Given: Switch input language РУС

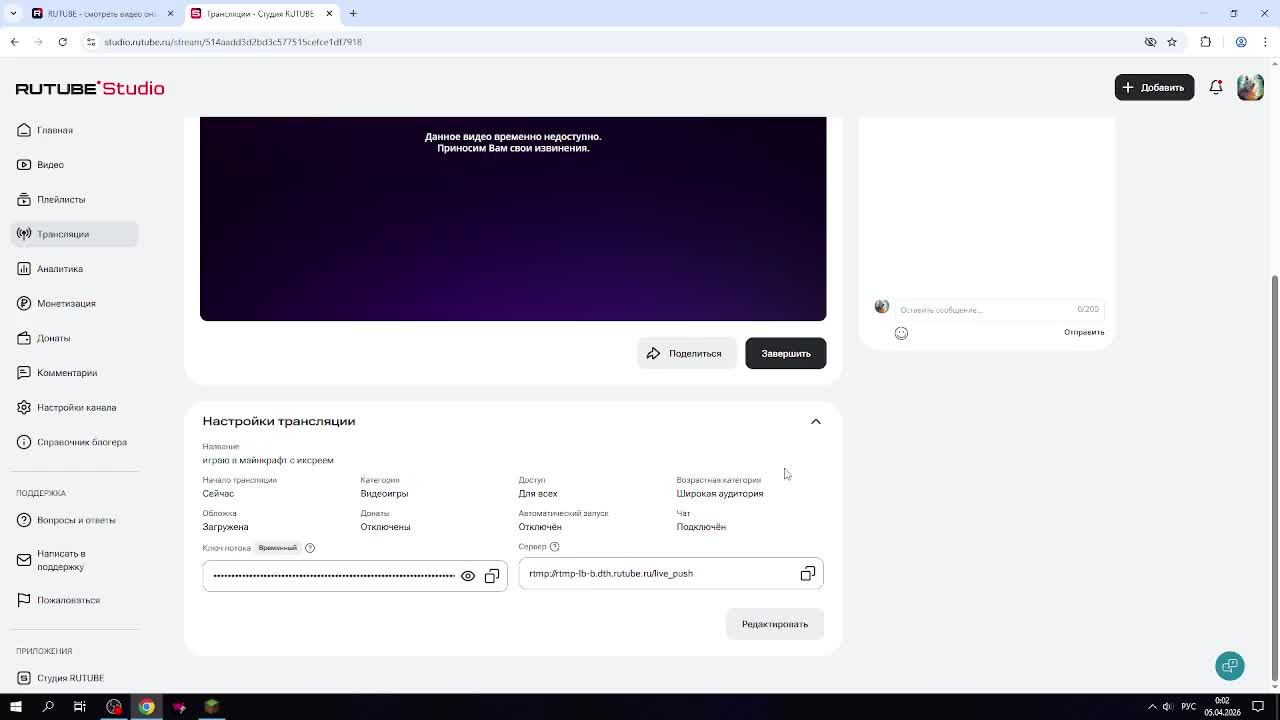Looking at the screenshot, I should [1189, 707].
